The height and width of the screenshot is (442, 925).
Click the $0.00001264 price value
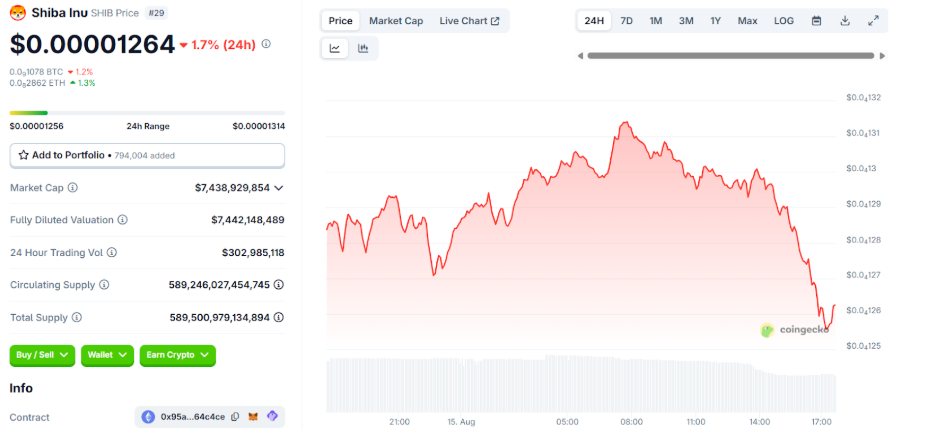tap(93, 44)
